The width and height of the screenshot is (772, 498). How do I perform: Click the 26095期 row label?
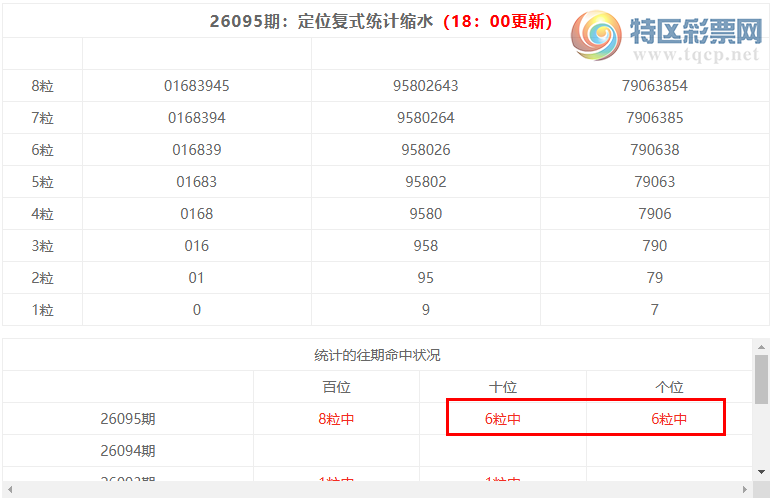[128, 419]
